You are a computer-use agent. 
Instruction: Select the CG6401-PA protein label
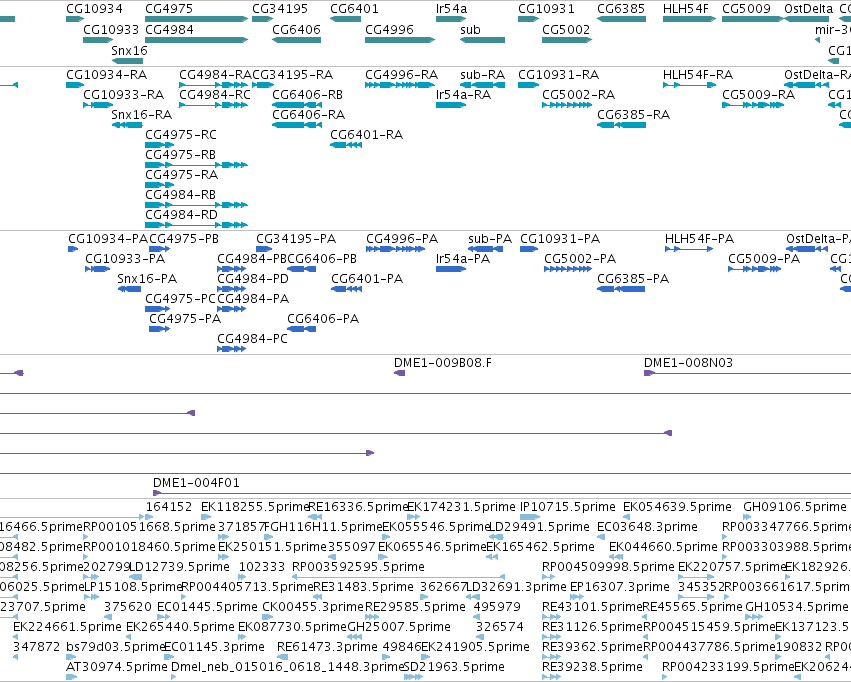[367, 279]
